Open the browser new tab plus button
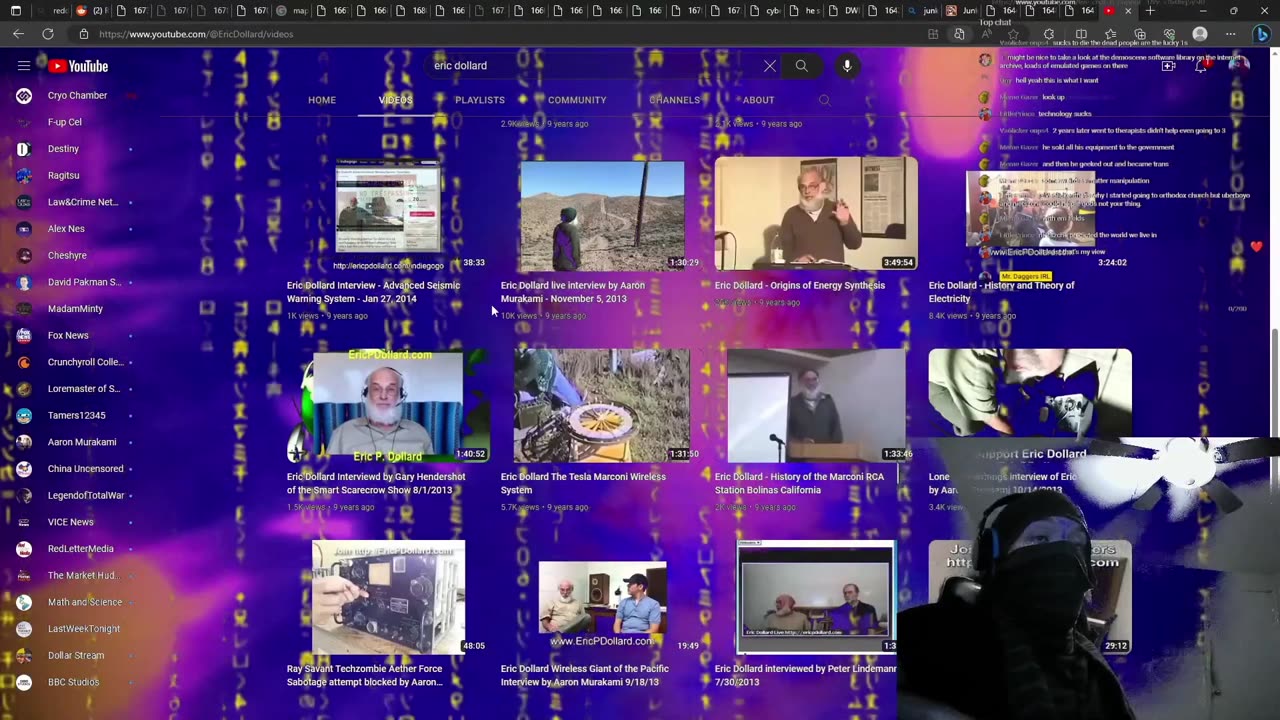This screenshot has width=1280, height=720. [x=1150, y=11]
